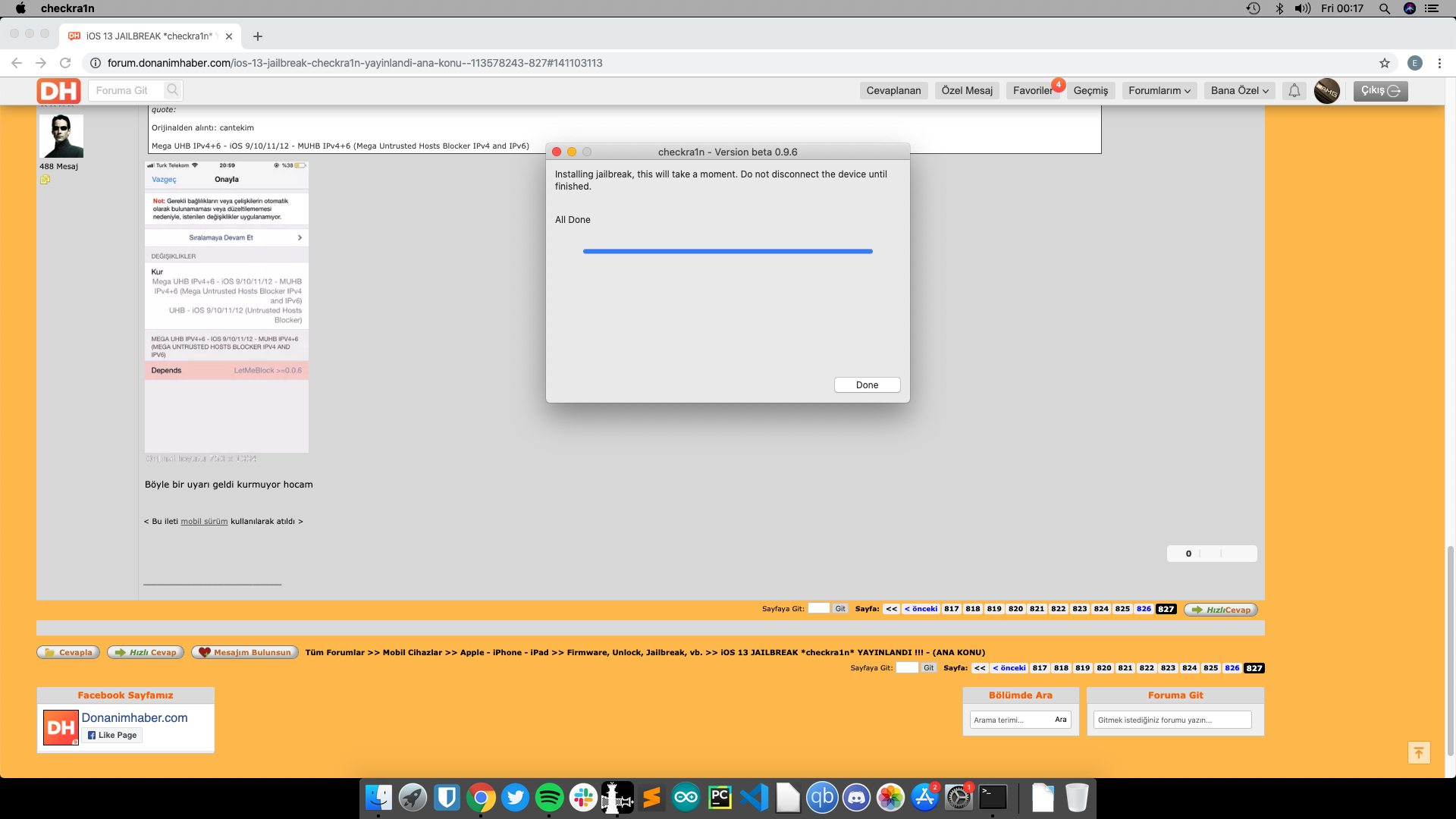Open Cevaplanan menu item

click(x=893, y=91)
